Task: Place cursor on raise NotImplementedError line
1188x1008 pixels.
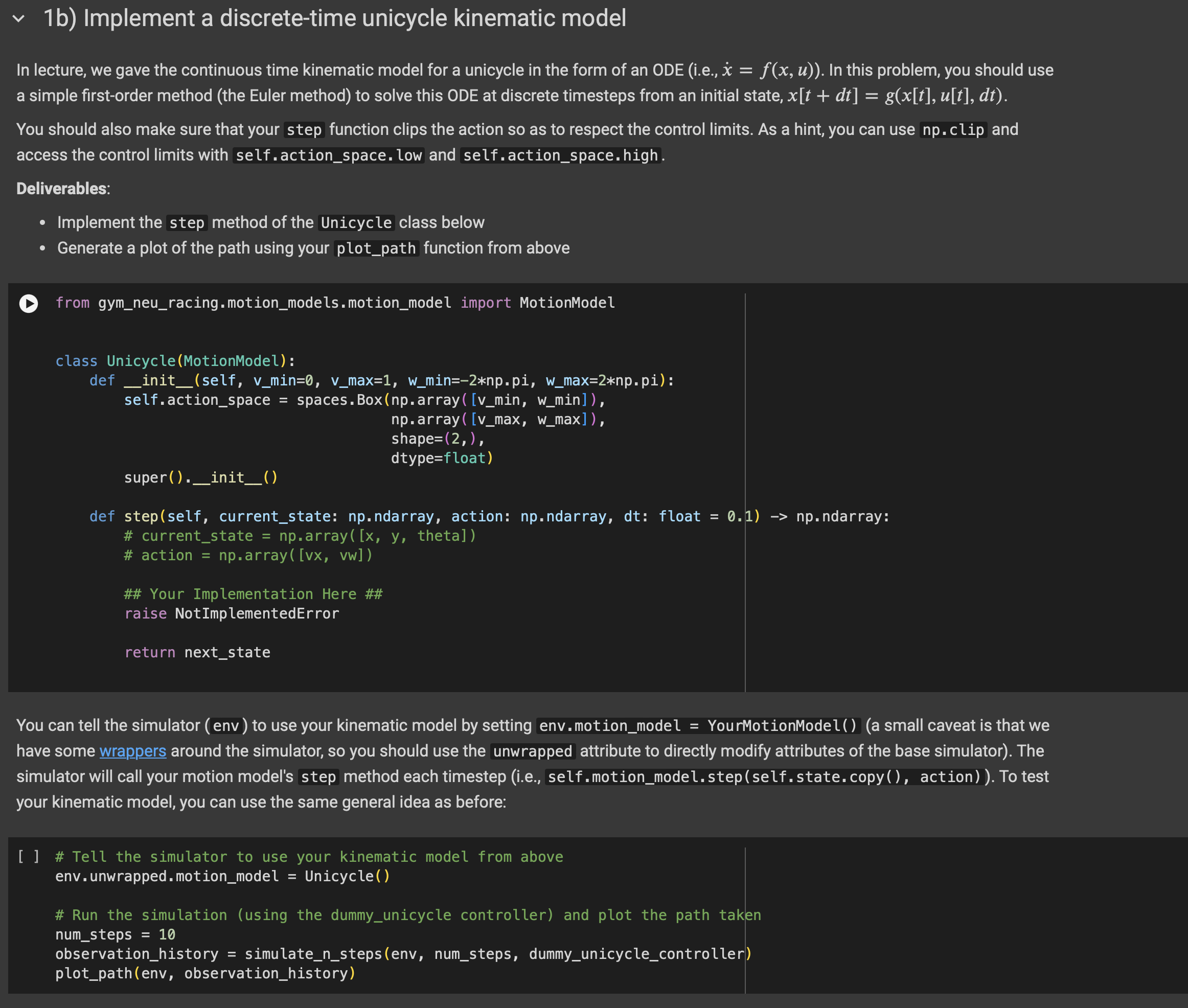Action: coord(232,614)
